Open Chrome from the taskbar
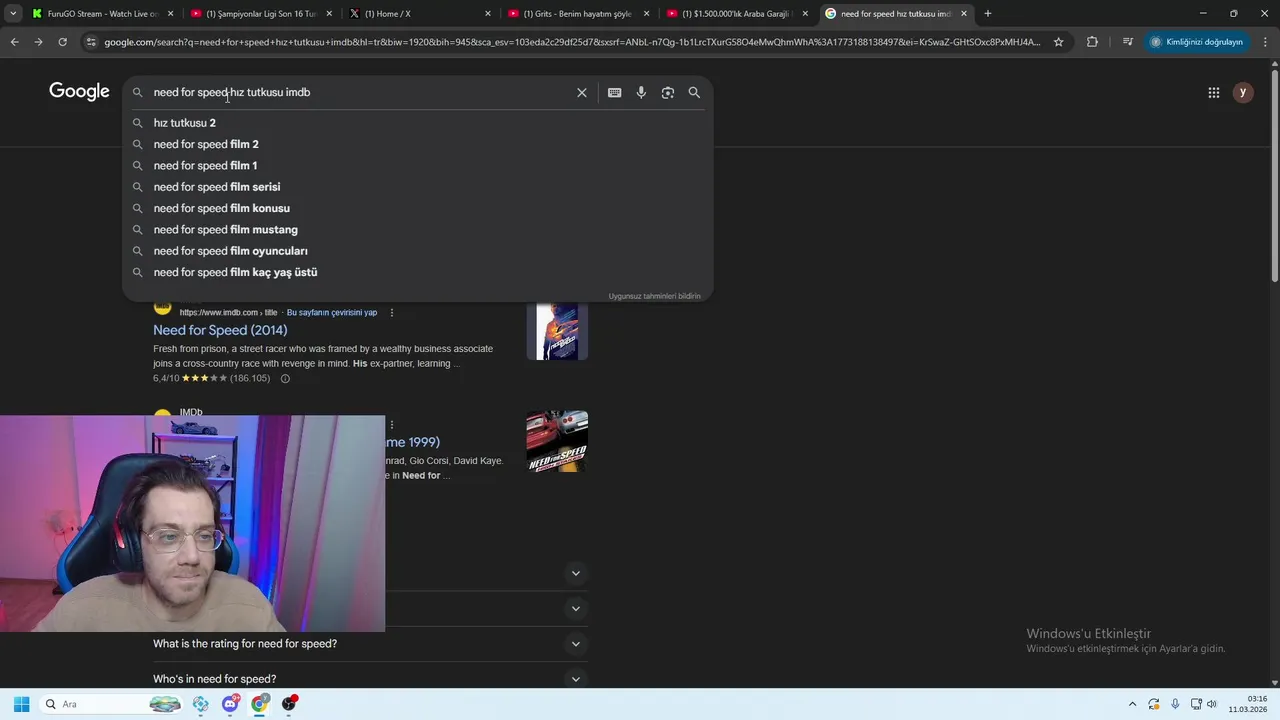1280x720 pixels. [x=260, y=704]
